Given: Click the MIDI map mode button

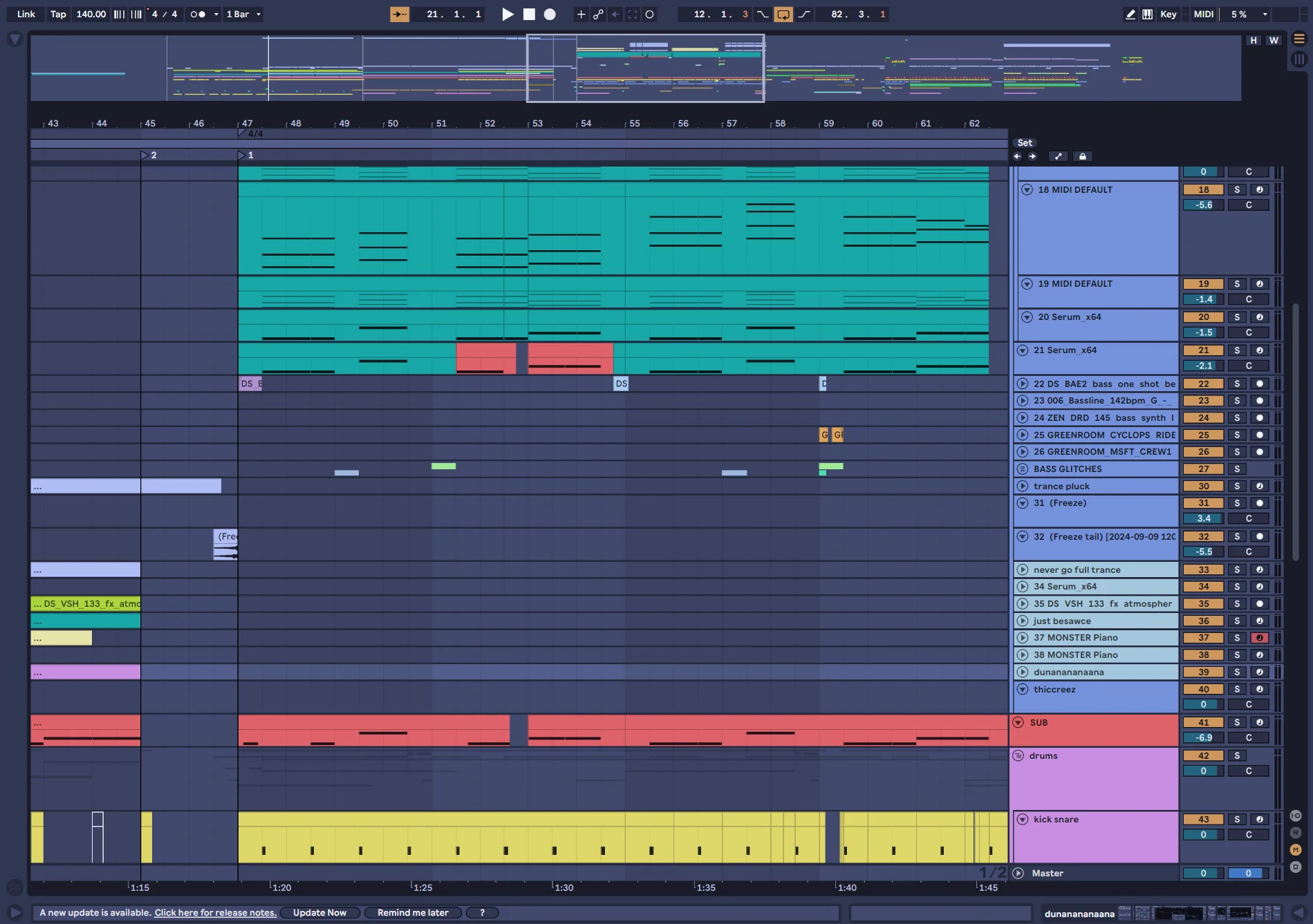Looking at the screenshot, I should pyautogui.click(x=1204, y=14).
